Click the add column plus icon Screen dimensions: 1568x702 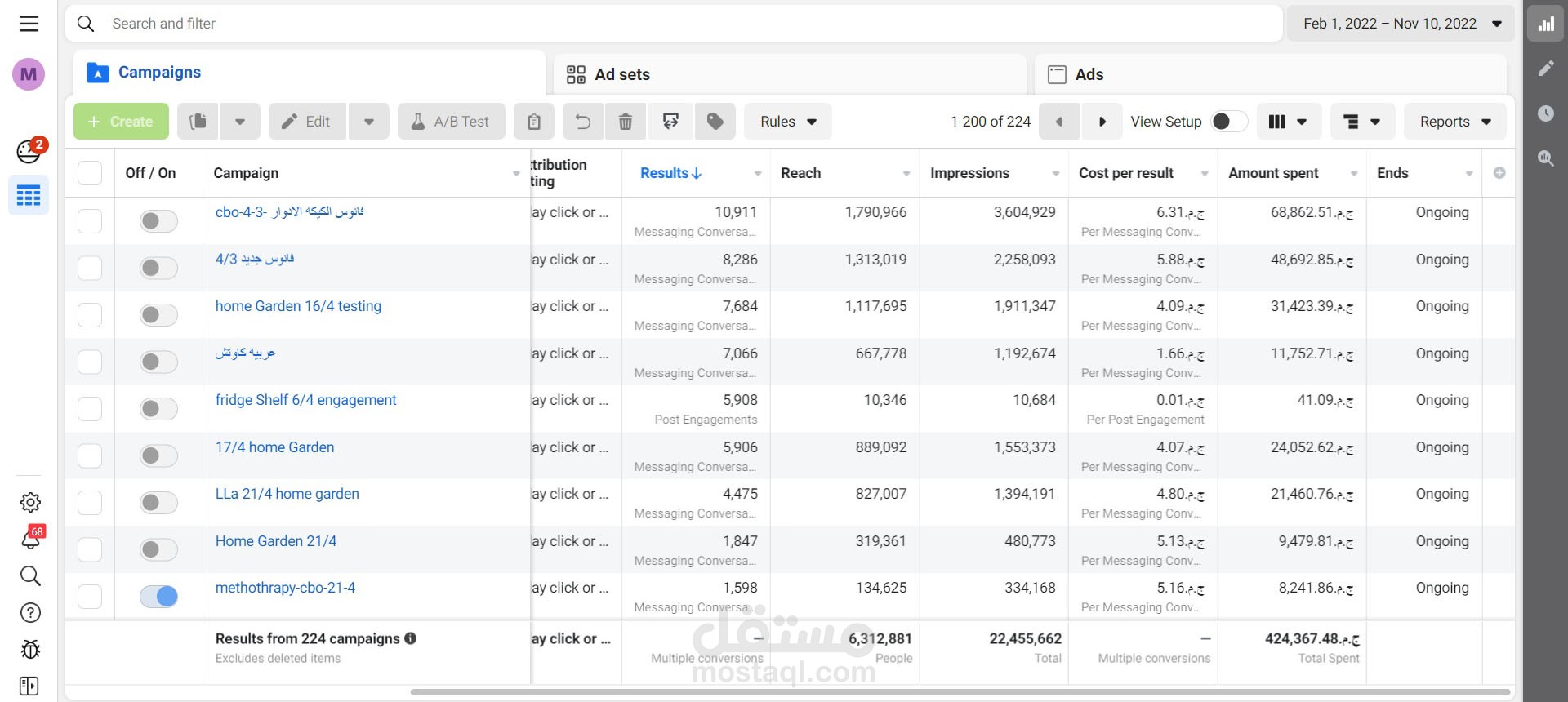click(x=1499, y=173)
